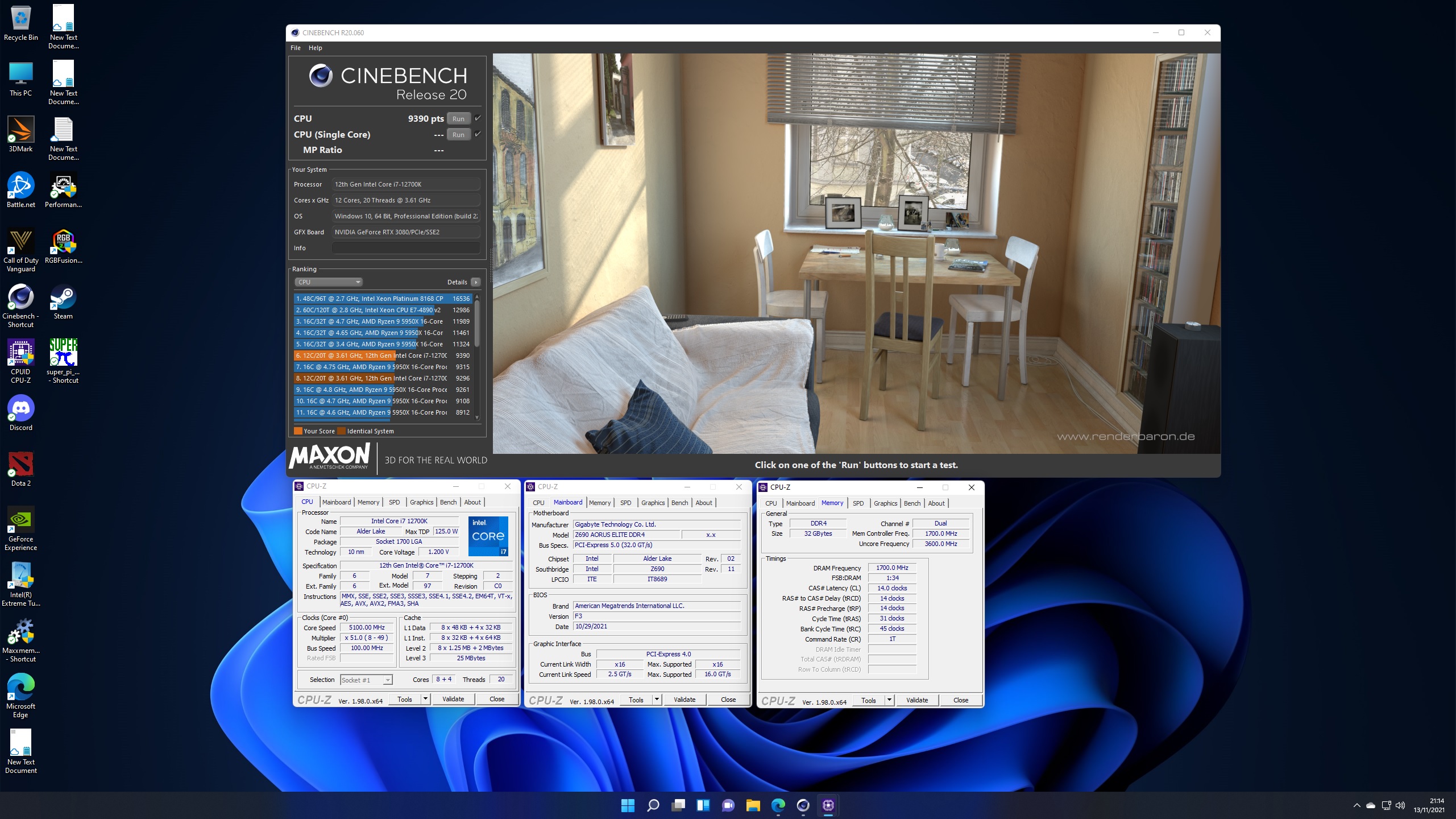The width and height of the screenshot is (1456, 819).
Task: Open the volume icon in system tray
Action: (1400, 805)
